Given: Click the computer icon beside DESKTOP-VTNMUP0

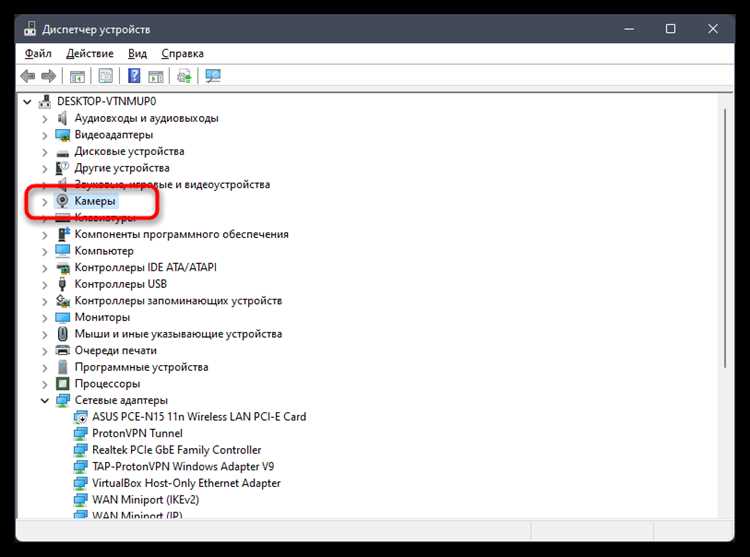Looking at the screenshot, I should tap(45, 101).
